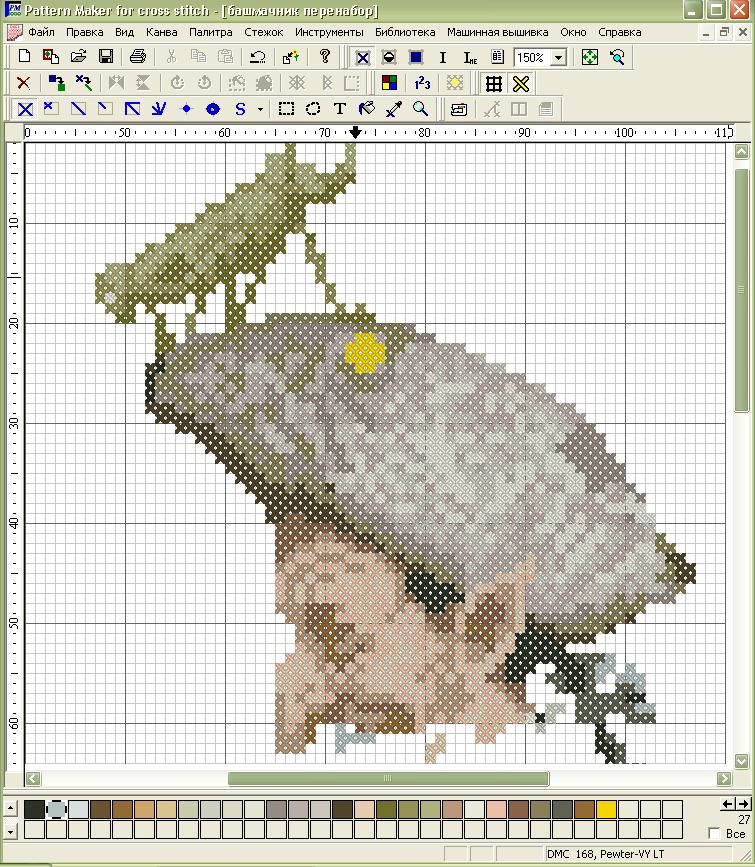
Task: Open the Палитра menu
Action: click(210, 32)
